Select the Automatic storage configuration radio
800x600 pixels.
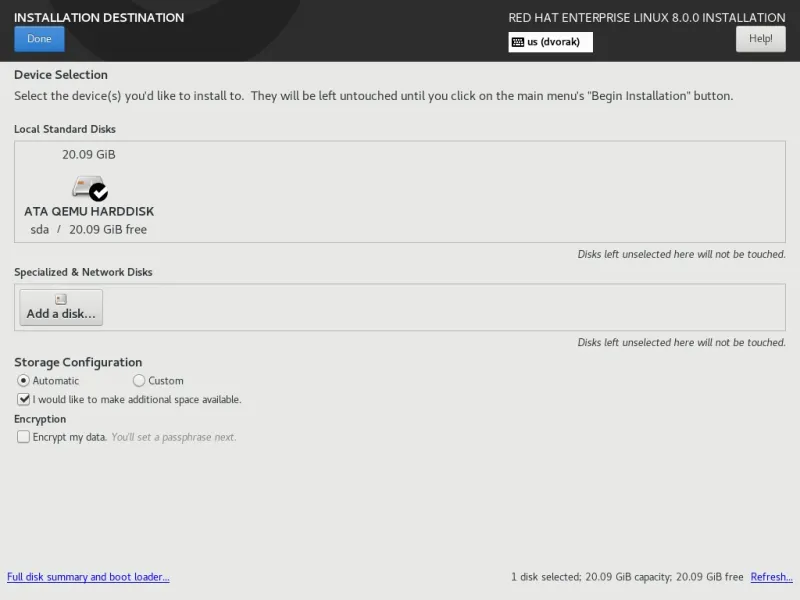pyautogui.click(x=24, y=381)
